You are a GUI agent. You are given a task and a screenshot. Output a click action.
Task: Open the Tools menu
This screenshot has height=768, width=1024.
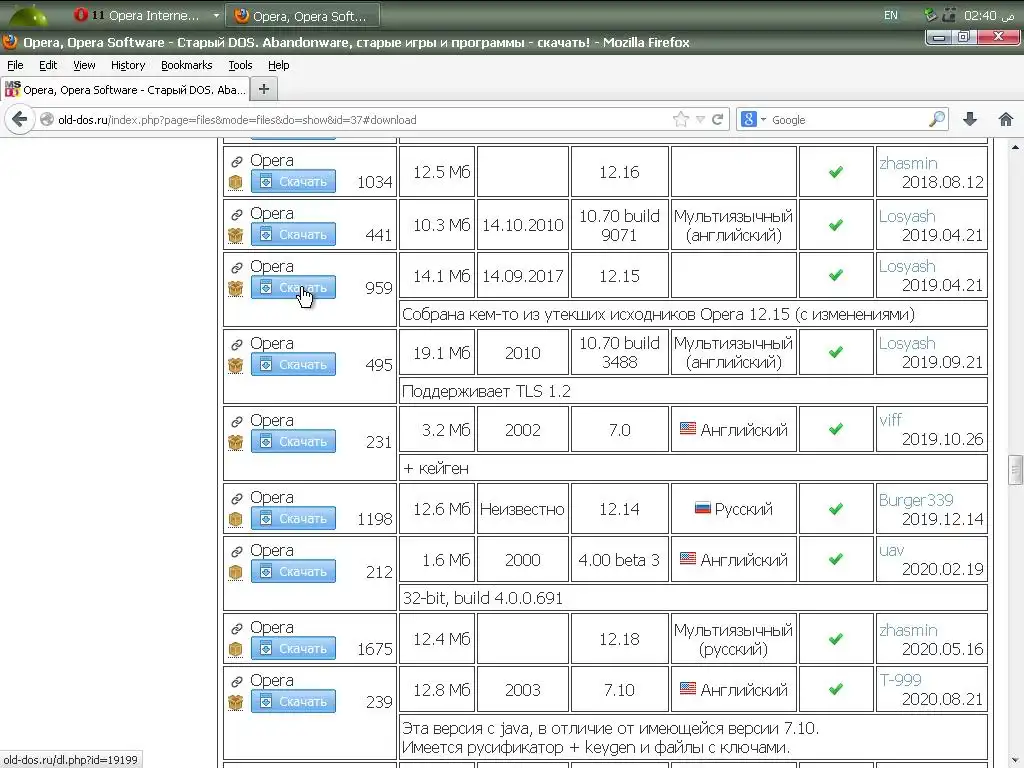240,65
